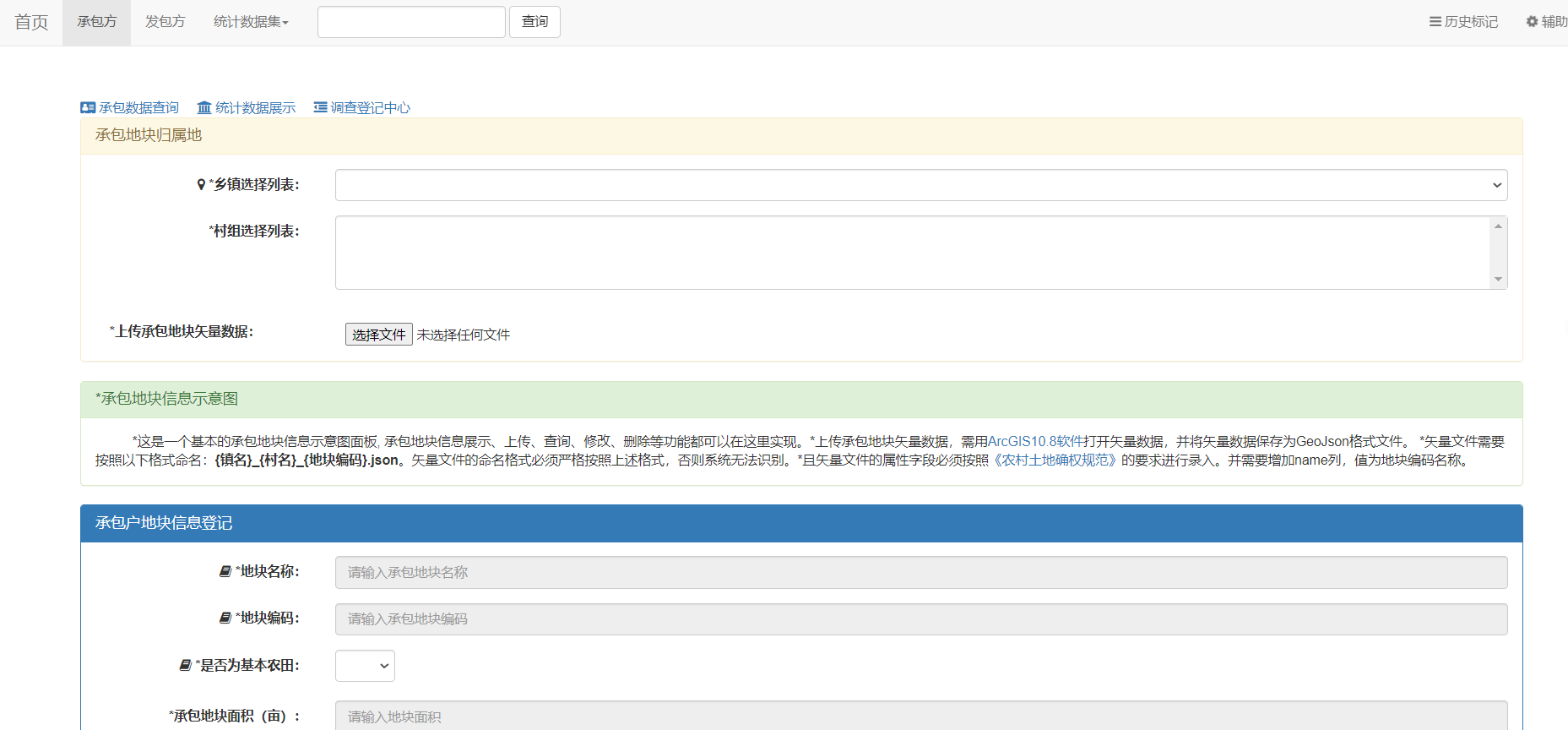
Task: Click the gear icon for 辅助
Action: point(1532,22)
